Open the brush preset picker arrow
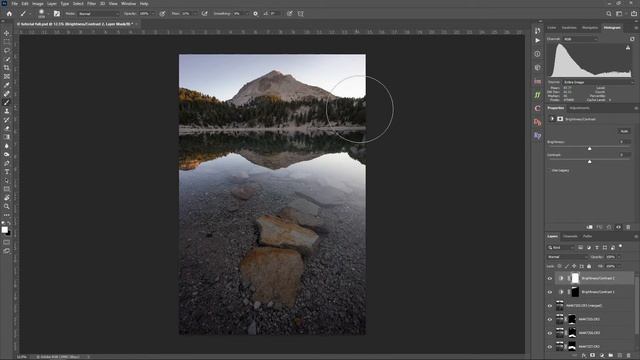640x360 pixels. point(48,13)
